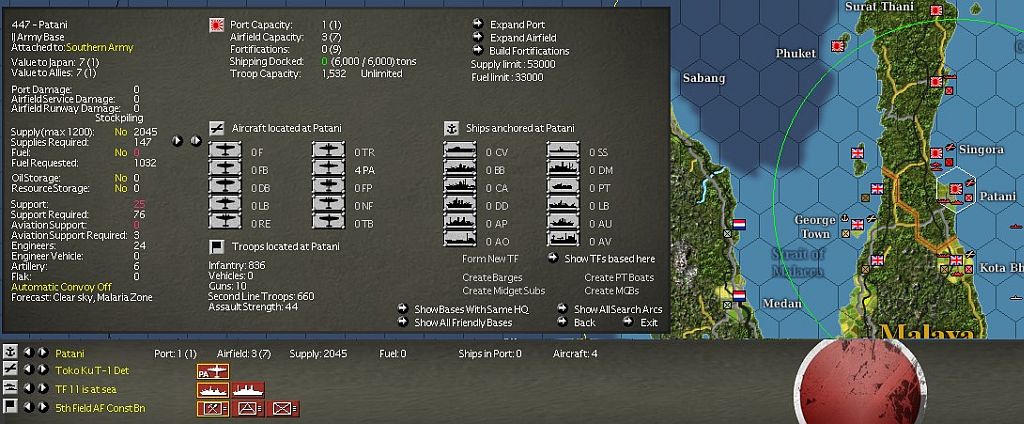Screen dimensions: 1024x424
Task: Select the float plane (FP) aircraft icon
Action: [328, 187]
